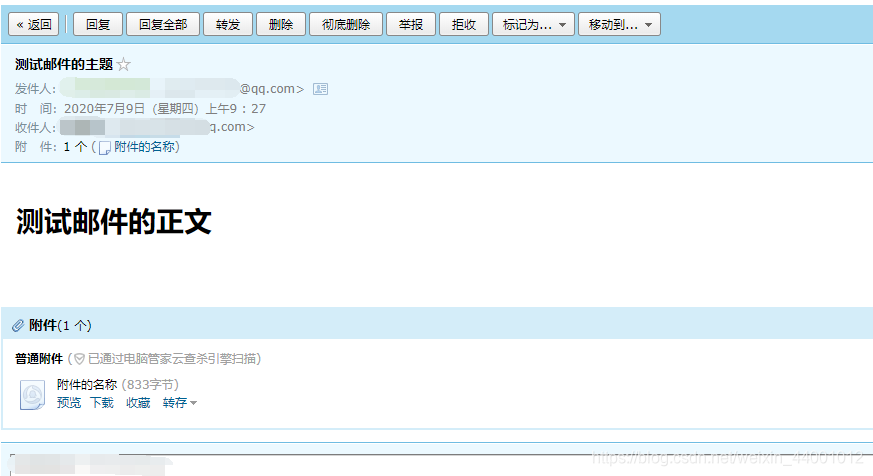The width and height of the screenshot is (873, 476).
Task: Click the 普通附件 label
Action: pyautogui.click(x=39, y=359)
